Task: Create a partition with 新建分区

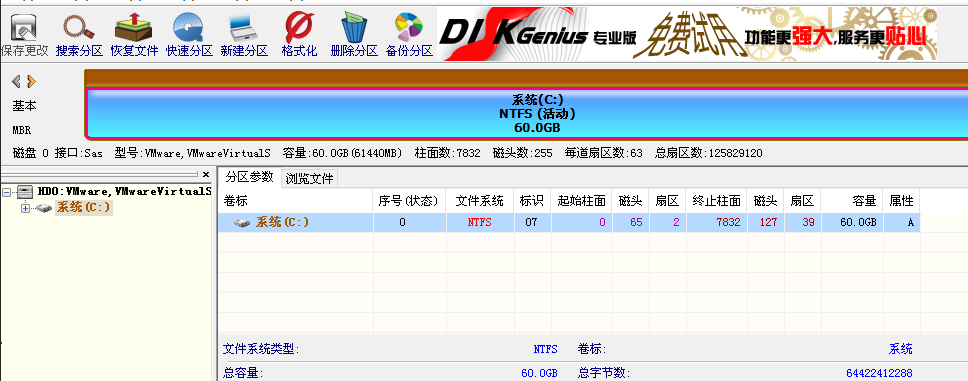Action: [244, 36]
